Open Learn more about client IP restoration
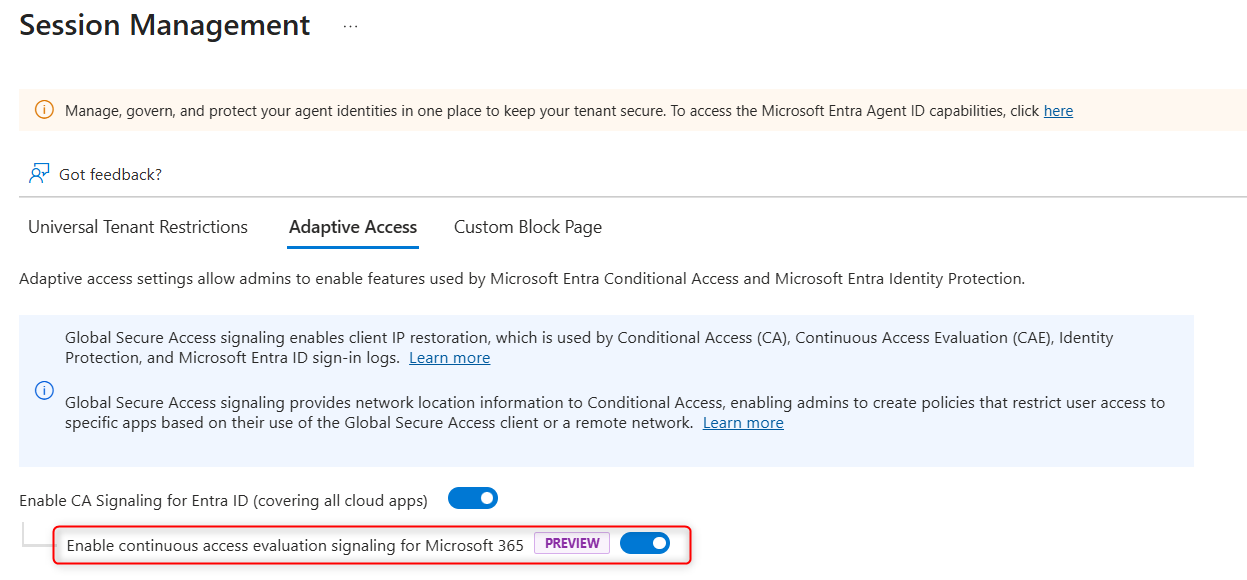The height and width of the screenshot is (580, 1247). 450,358
